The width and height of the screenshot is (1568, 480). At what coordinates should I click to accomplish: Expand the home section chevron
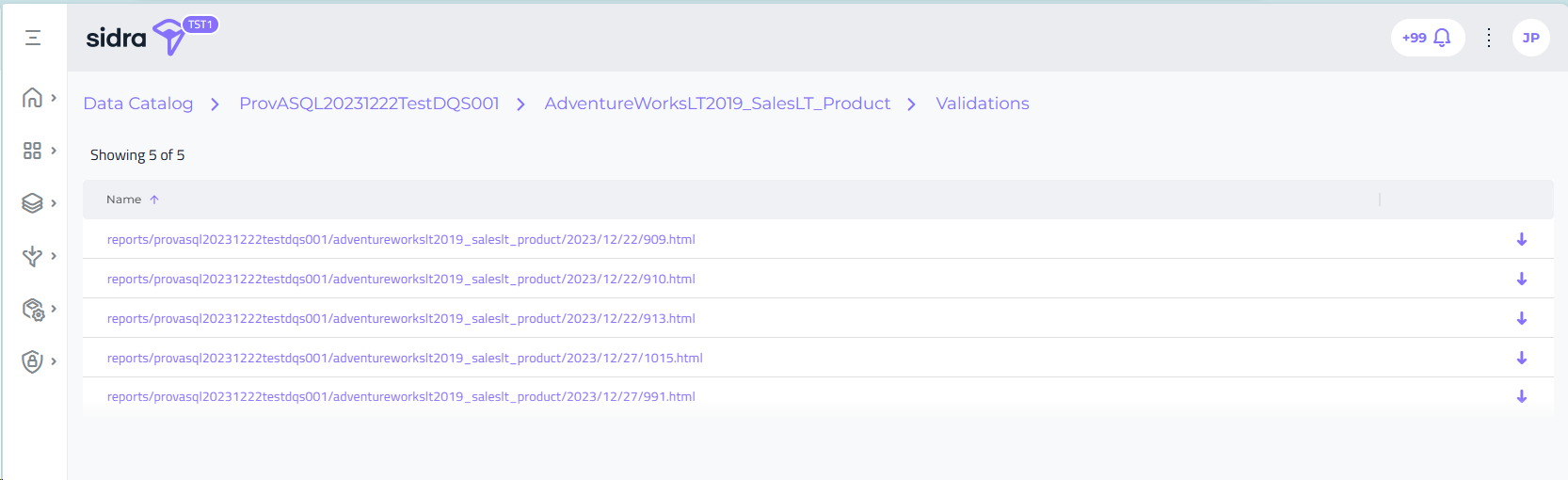click(54, 98)
